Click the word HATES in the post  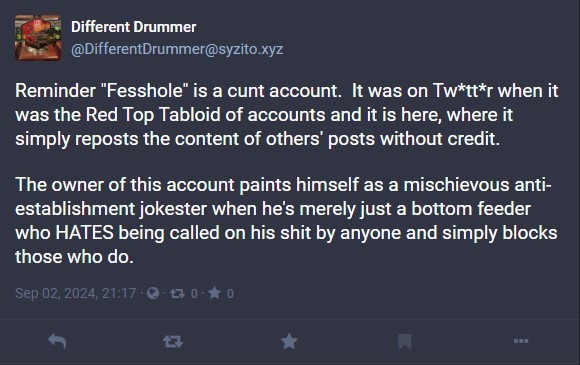pyautogui.click(x=84, y=233)
